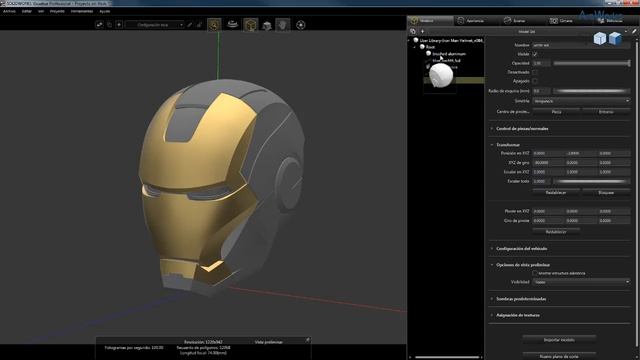Open the Configuración dropdown in toolbar
This screenshot has height=360, width=640.
point(155,25)
